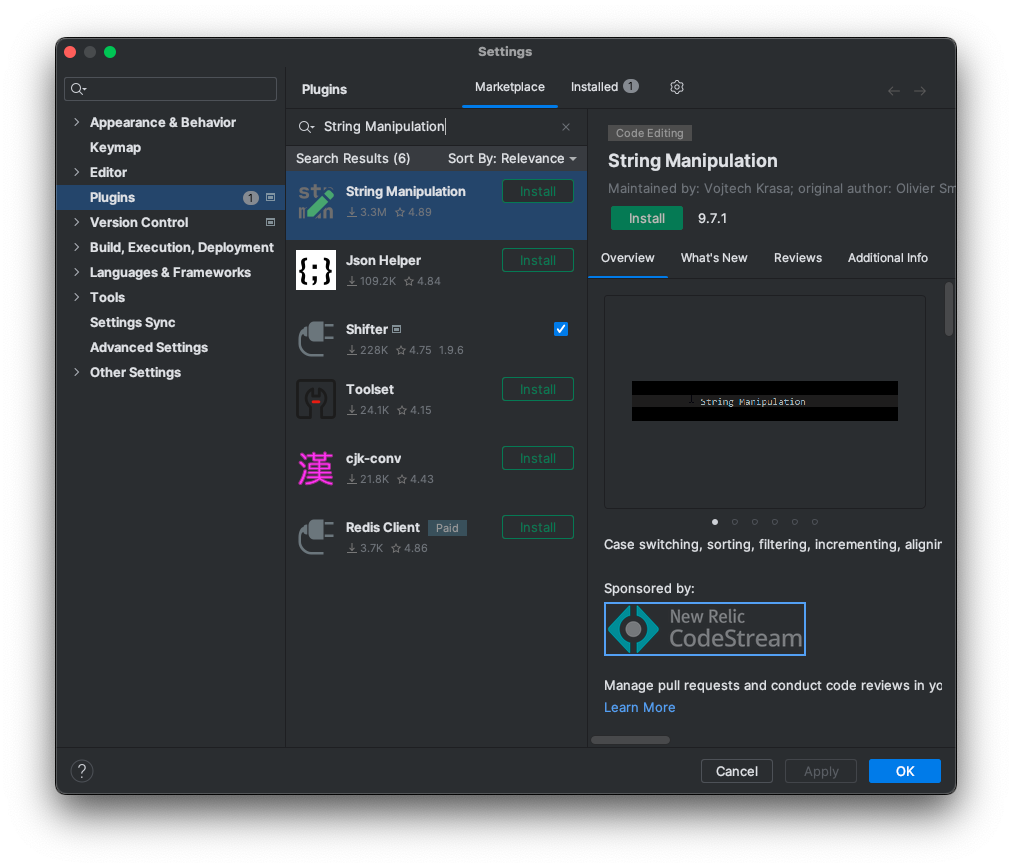Expand the Tools settings node
This screenshot has height=868, width=1012.
coord(77,297)
